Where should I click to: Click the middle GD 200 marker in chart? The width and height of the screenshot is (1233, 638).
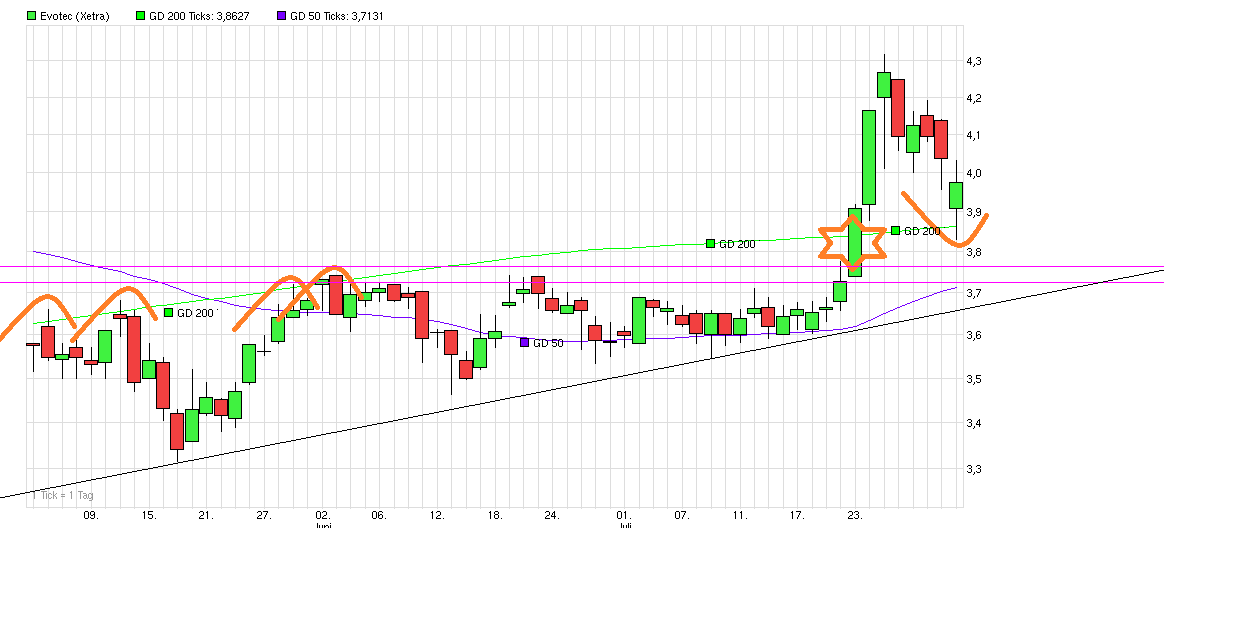click(x=710, y=244)
